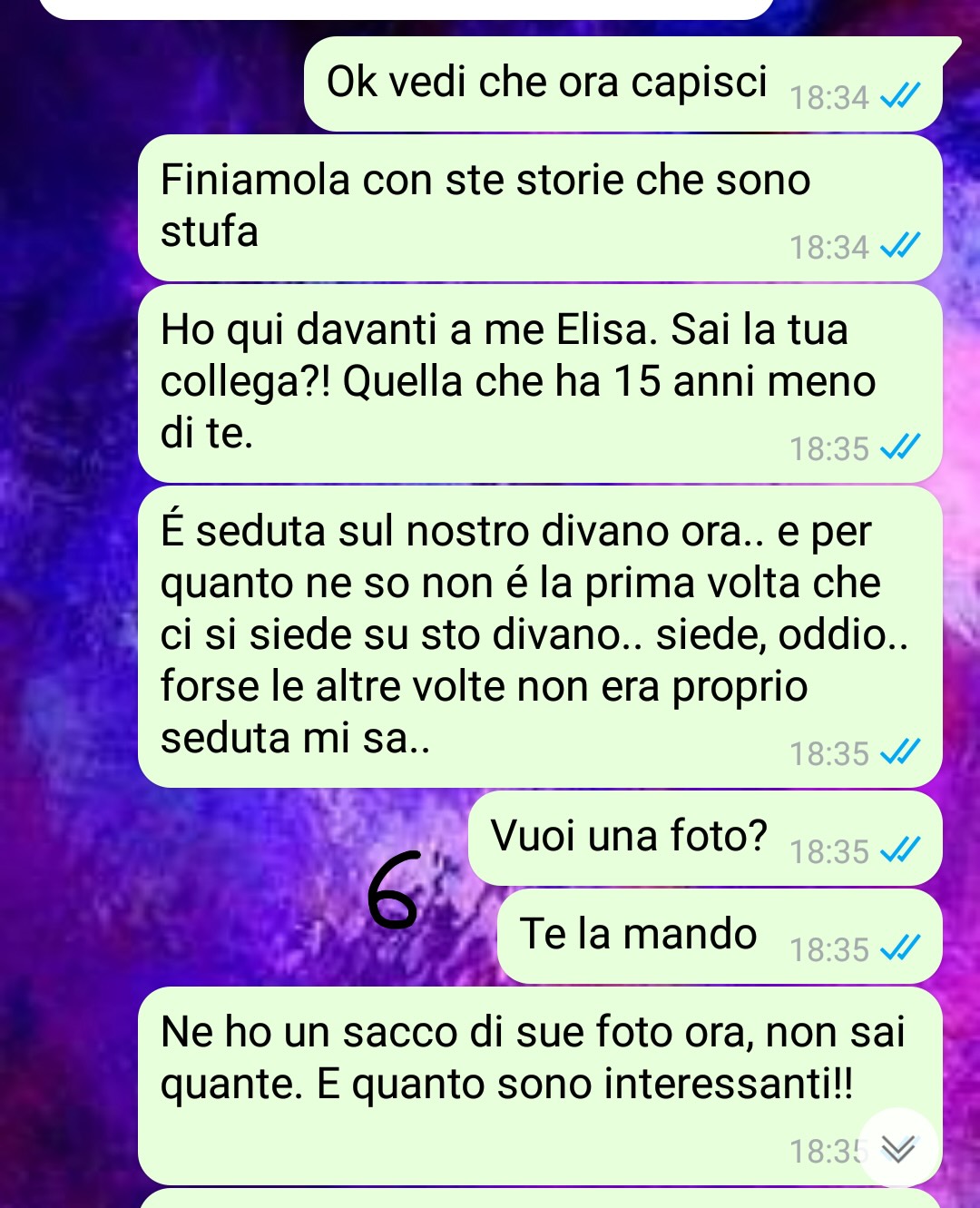Tap the 18:35 timestamp under "di te."
980x1208 pixels.
coord(828,448)
